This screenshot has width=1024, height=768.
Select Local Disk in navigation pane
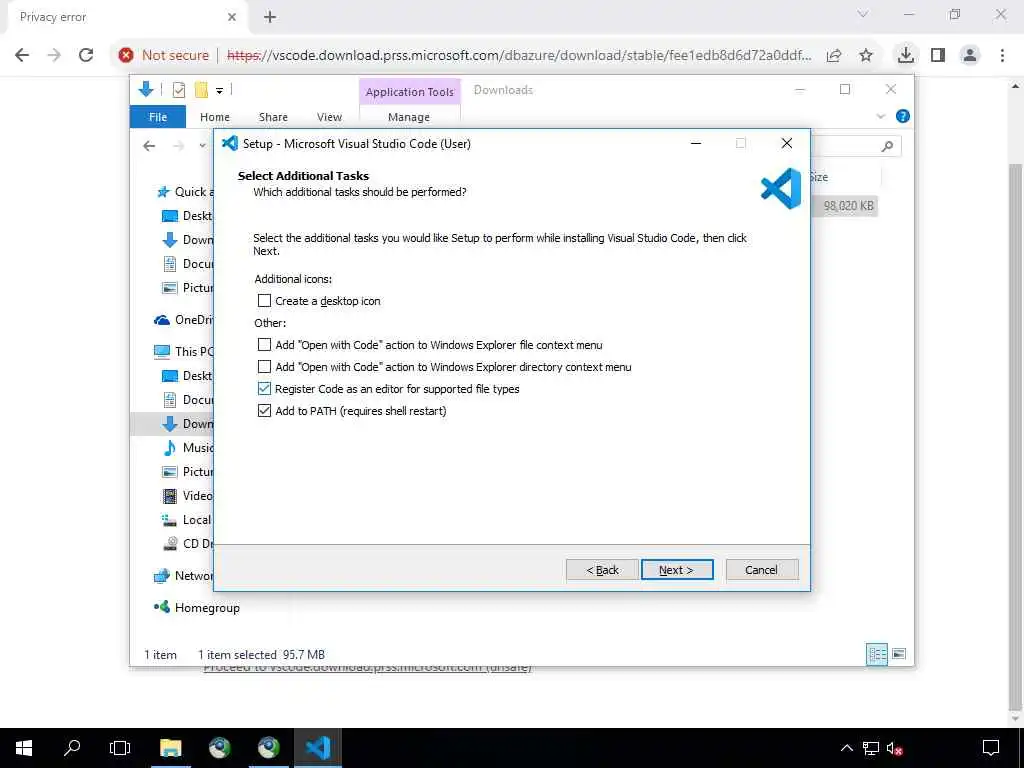tap(187, 520)
